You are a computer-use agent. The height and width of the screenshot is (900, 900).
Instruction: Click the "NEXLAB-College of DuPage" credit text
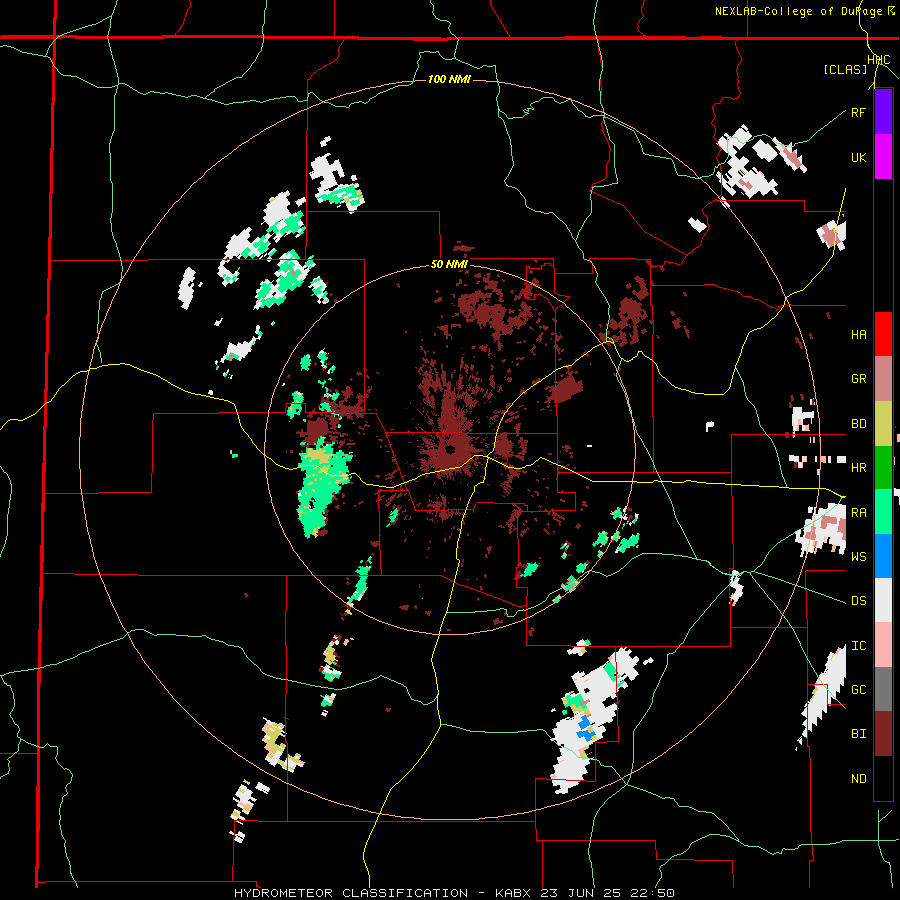coord(800,11)
